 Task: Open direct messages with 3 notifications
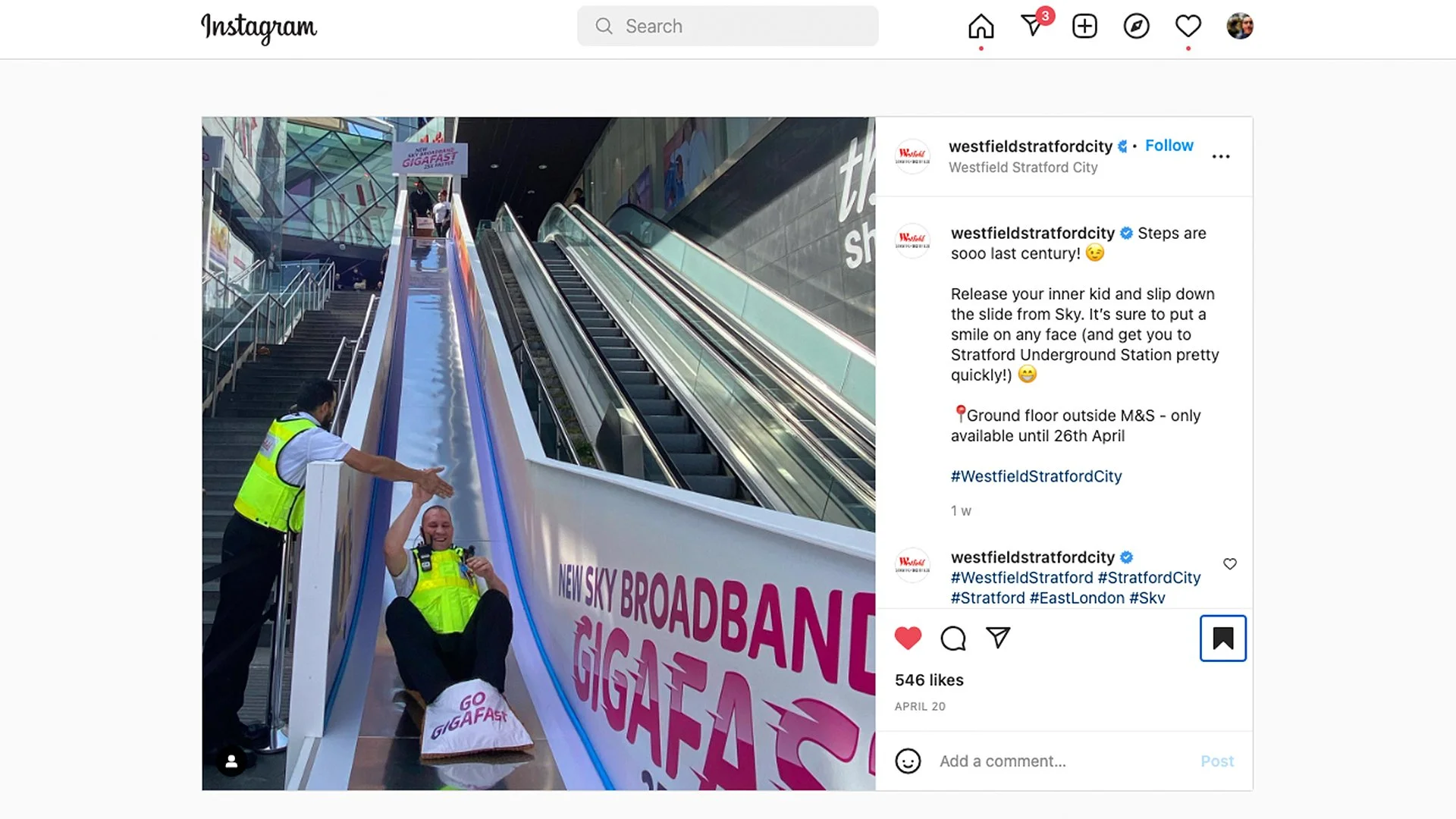coord(1034,25)
